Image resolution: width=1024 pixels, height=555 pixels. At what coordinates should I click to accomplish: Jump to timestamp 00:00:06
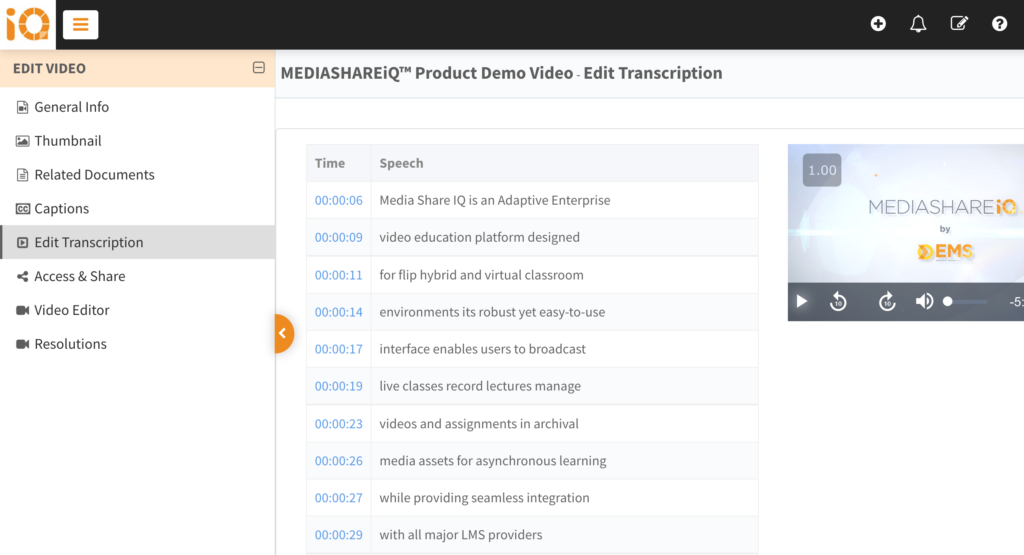point(338,200)
